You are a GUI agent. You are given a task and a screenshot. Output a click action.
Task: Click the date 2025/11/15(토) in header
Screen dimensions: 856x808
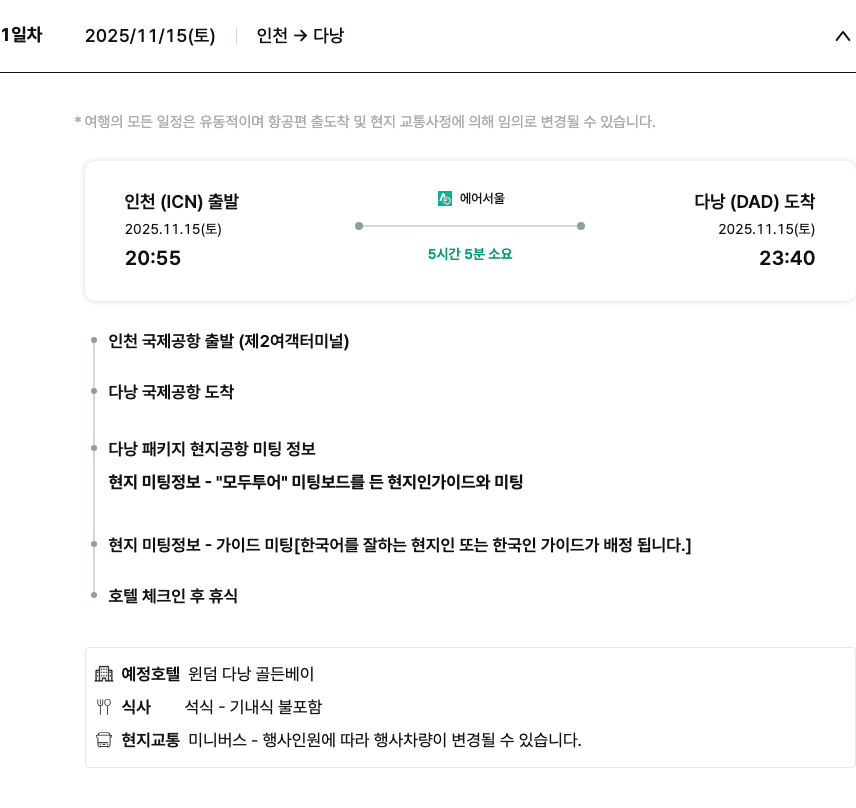(150, 36)
